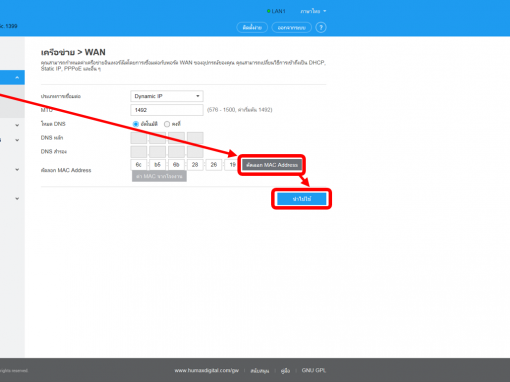510x382 pixels.
Task: Click the dark clone MAC Address button
Action: pos(272,165)
